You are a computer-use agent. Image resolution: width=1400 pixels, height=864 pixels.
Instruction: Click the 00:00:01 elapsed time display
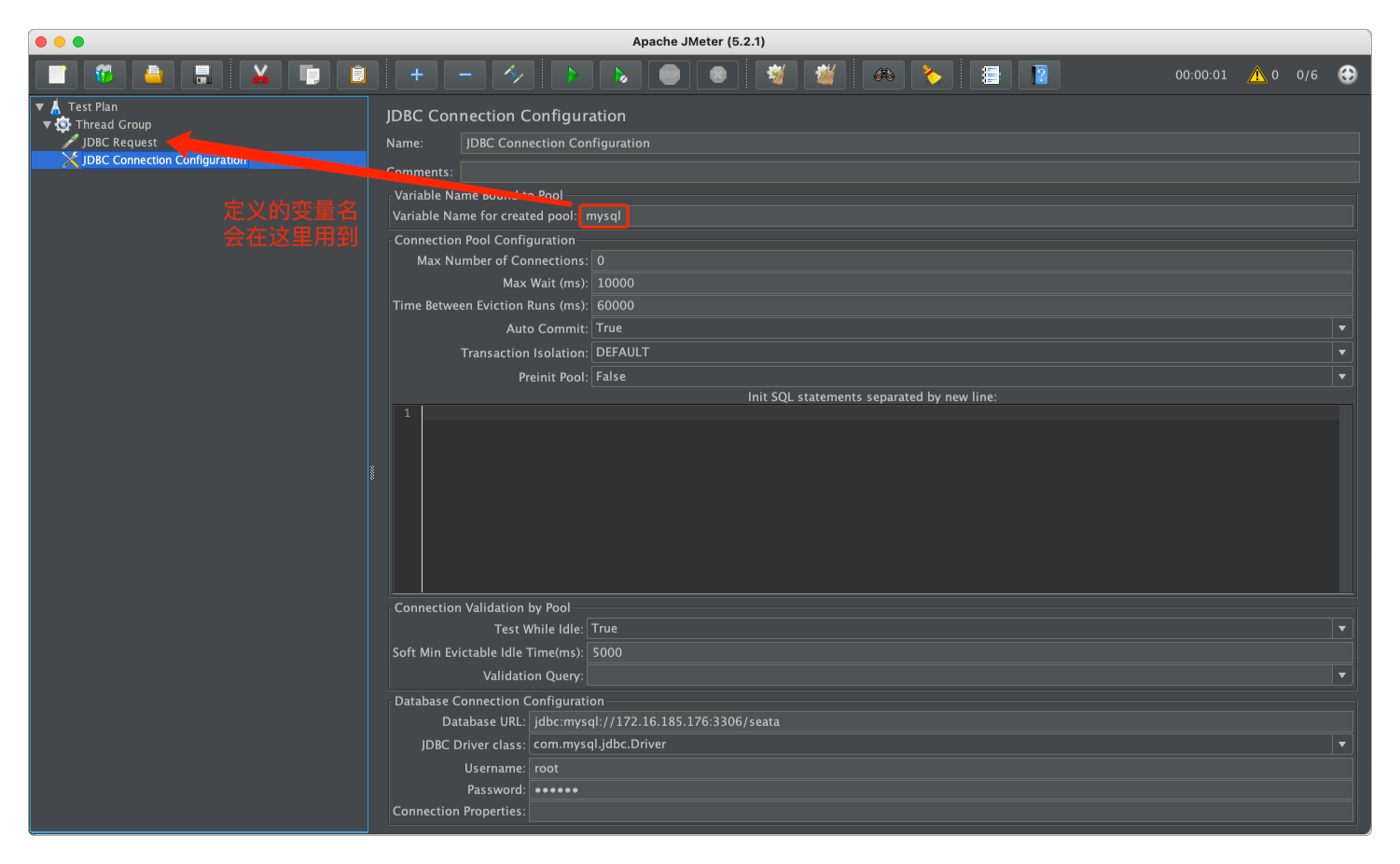1201,75
